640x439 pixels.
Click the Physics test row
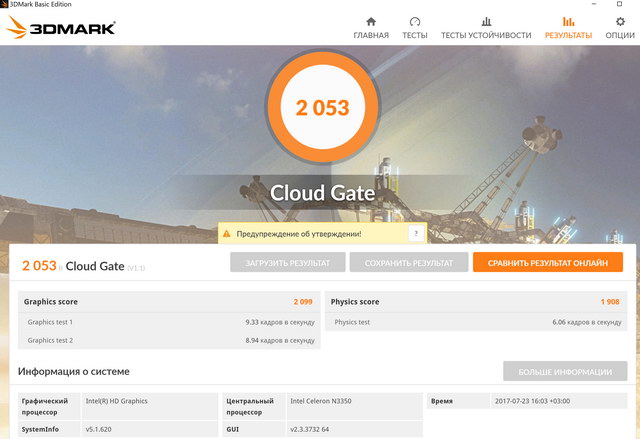point(476,322)
